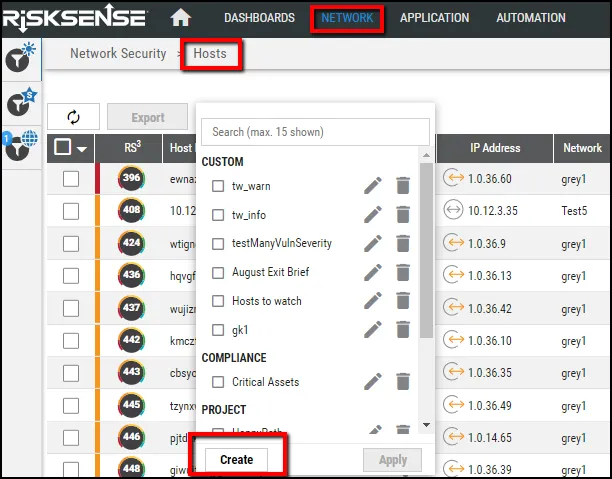Click the arrow icon beside 1.0.36.60

453,178
